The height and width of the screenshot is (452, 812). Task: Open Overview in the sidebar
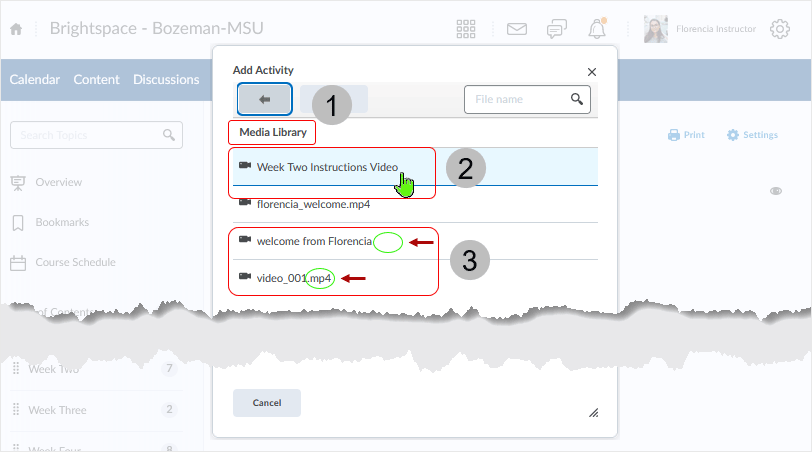59,182
